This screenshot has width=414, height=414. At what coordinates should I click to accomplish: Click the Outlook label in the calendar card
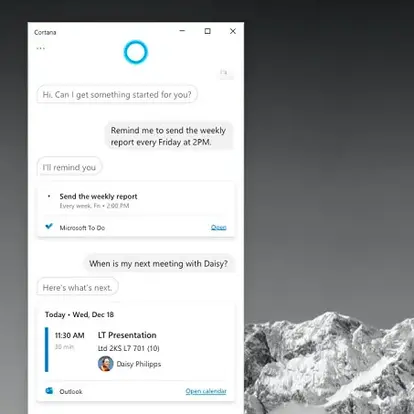click(x=71, y=391)
